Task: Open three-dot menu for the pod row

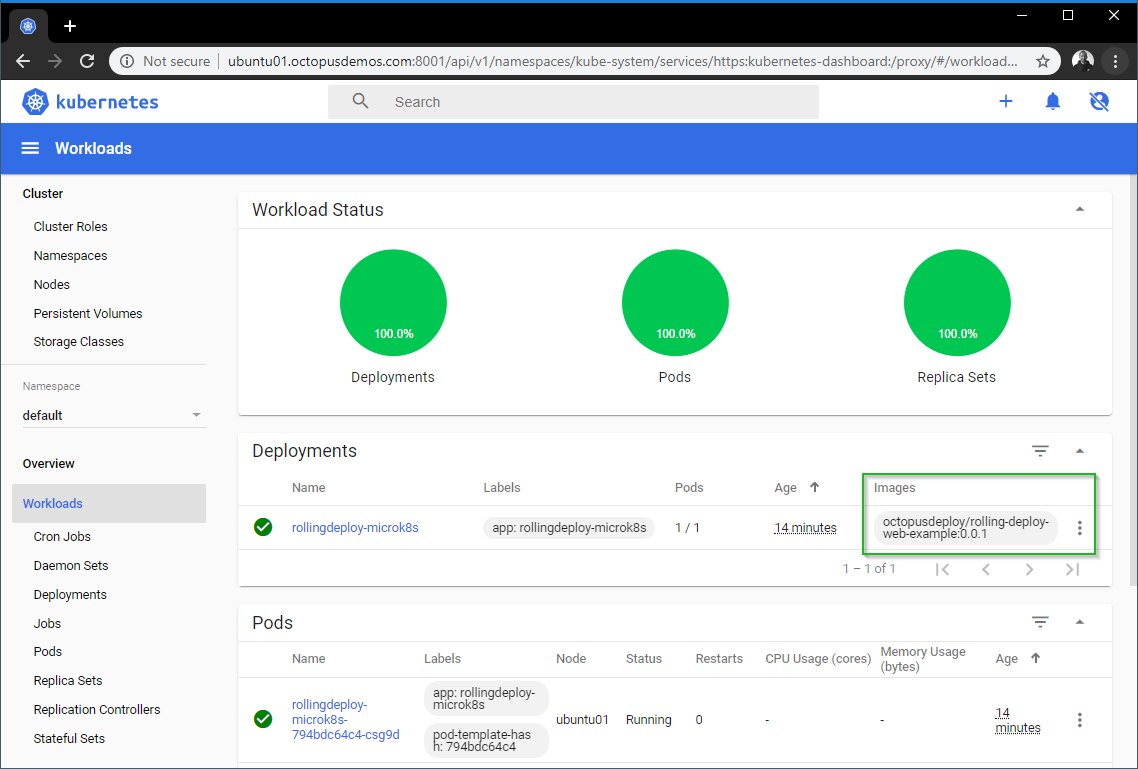Action: click(1079, 720)
